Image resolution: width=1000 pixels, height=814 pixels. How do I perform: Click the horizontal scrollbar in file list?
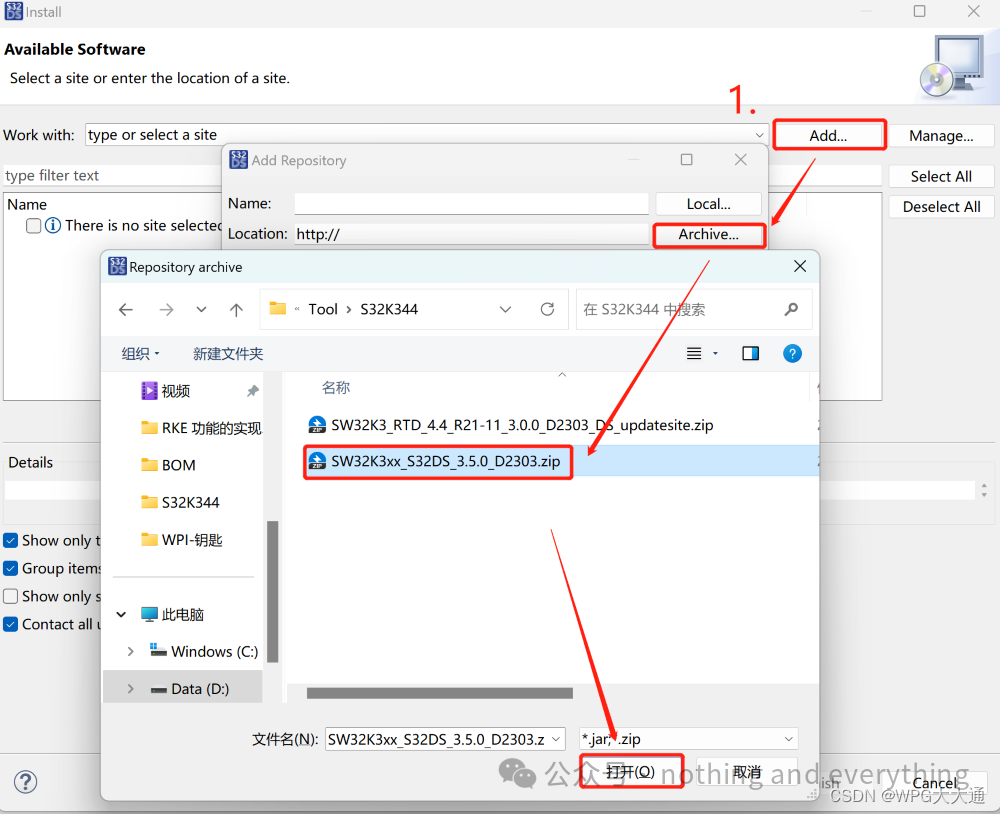[x=439, y=693]
